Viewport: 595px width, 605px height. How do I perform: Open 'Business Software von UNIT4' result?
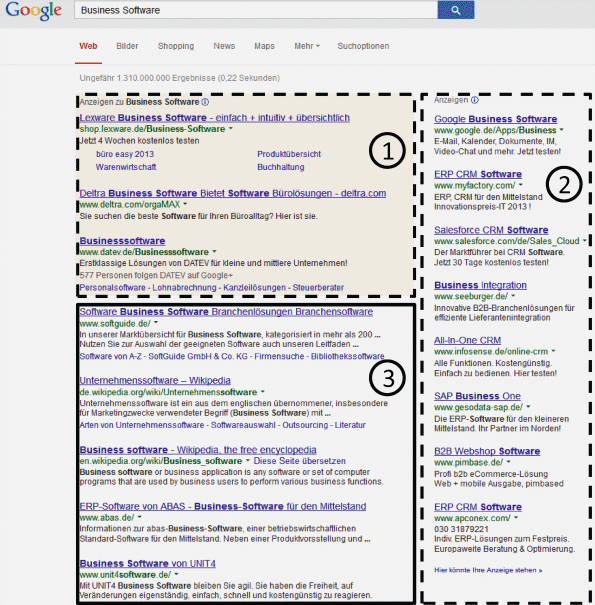tap(147, 564)
